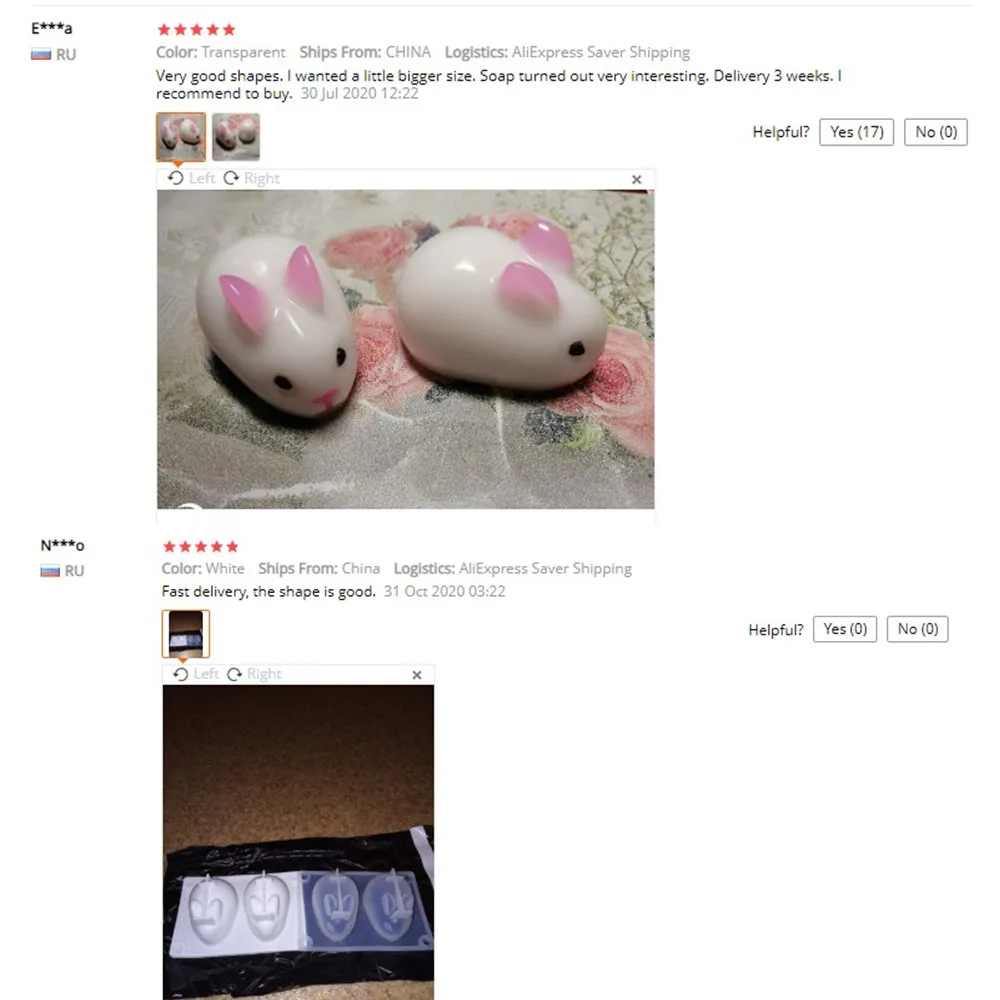This screenshot has height=1000, width=1000.
Task: Click the Russian flag beside E***a
Action: click(x=41, y=54)
